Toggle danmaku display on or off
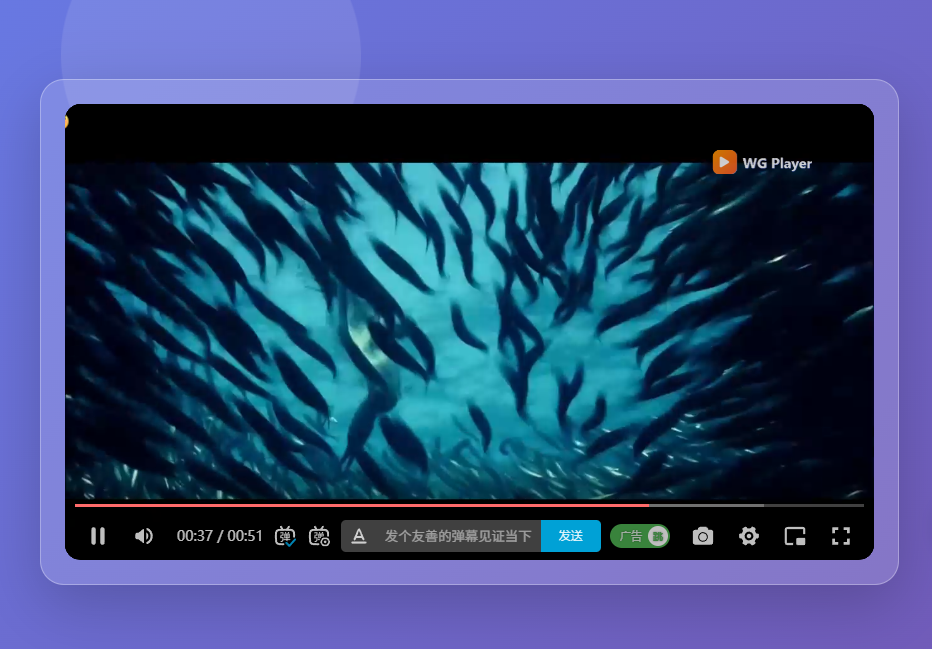The width and height of the screenshot is (932, 649). tap(285, 536)
